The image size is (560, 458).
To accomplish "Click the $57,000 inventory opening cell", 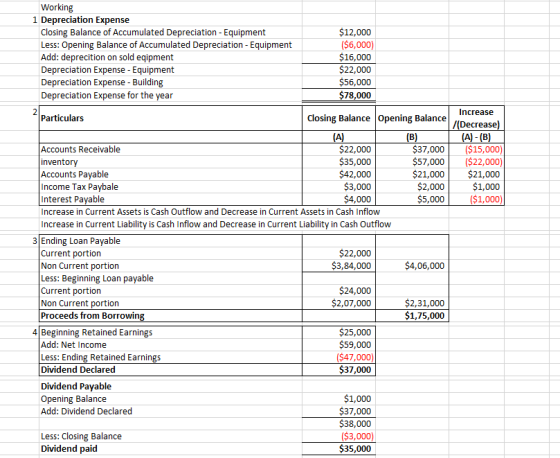I will tap(428, 162).
